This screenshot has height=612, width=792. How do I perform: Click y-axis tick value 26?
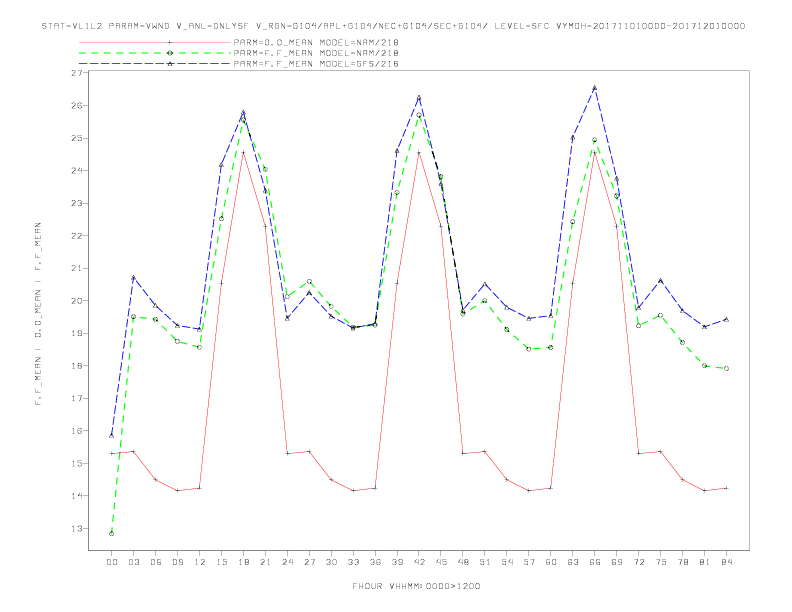click(76, 106)
